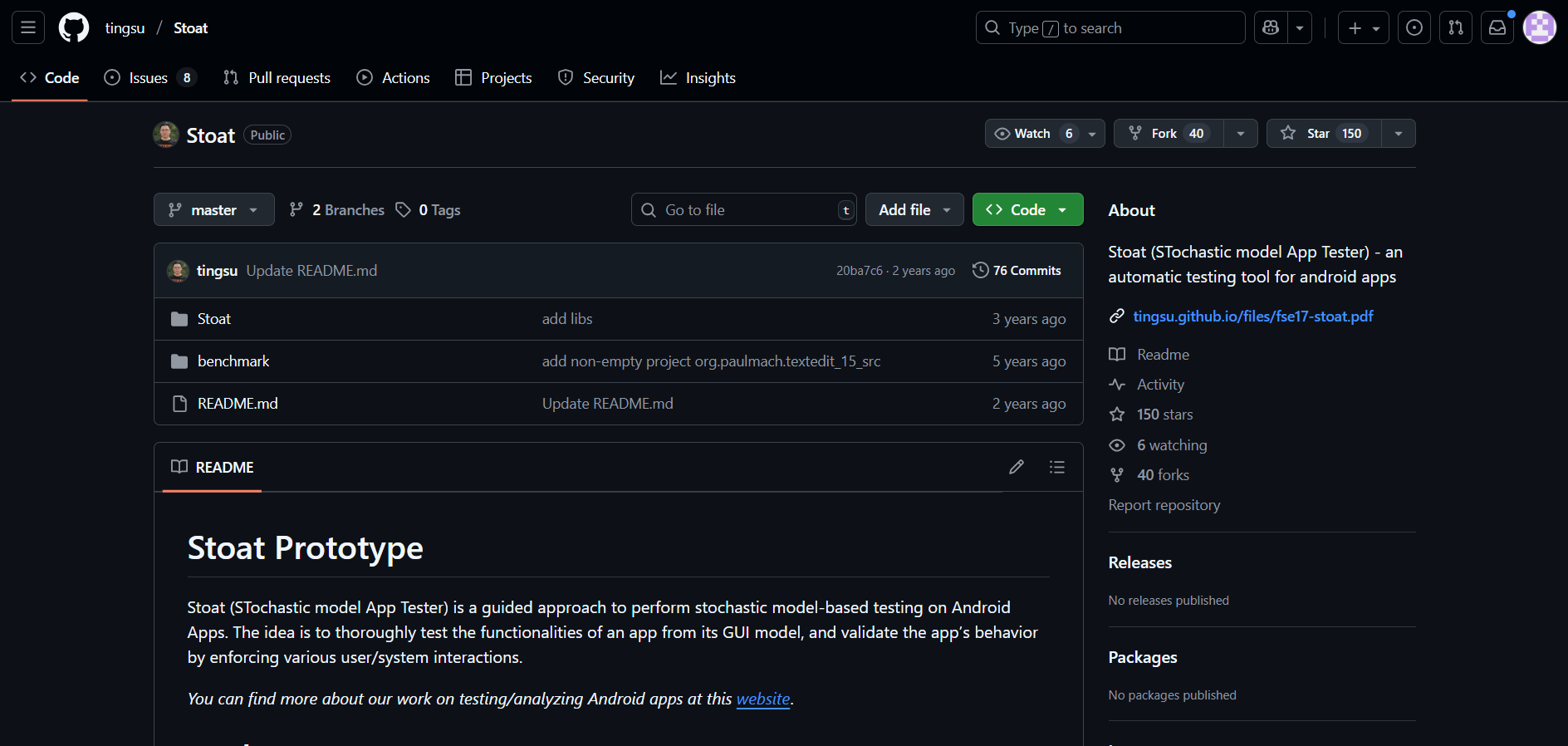Open the Actions tab
The image size is (1568, 746).
393,77
